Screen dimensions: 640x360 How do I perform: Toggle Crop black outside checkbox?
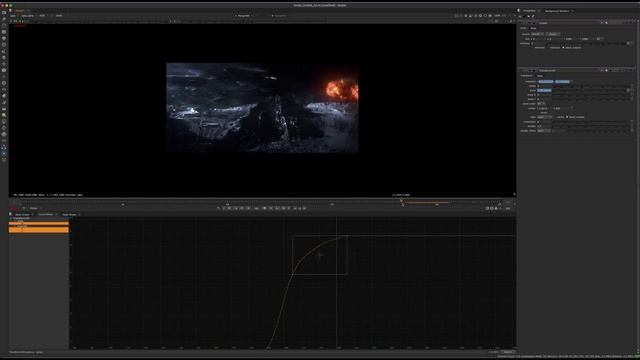tap(564, 47)
